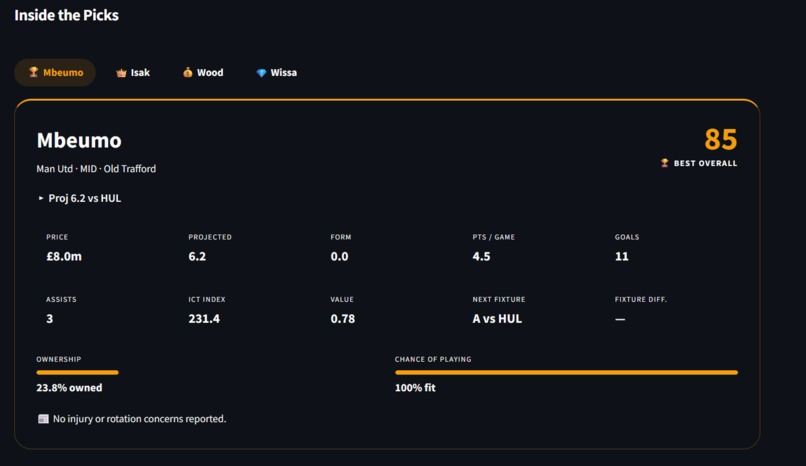Click the ICT Index value 231.4

point(204,319)
